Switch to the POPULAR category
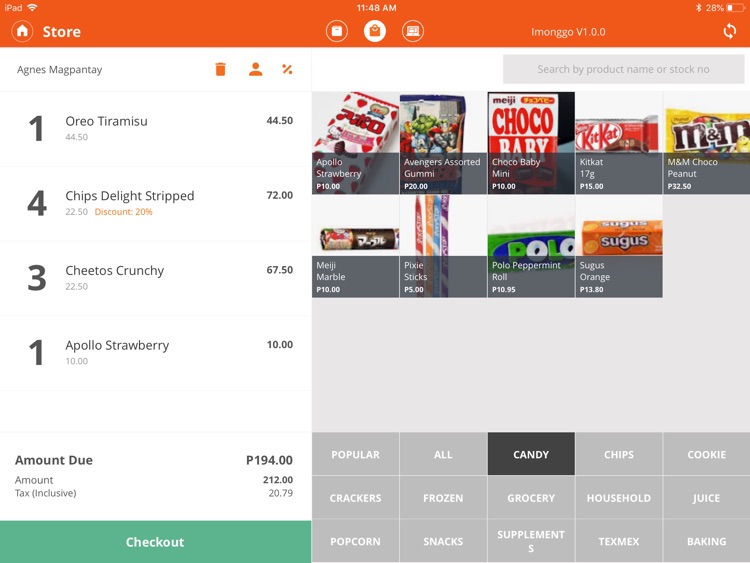Image resolution: width=750 pixels, height=563 pixels. pos(355,454)
